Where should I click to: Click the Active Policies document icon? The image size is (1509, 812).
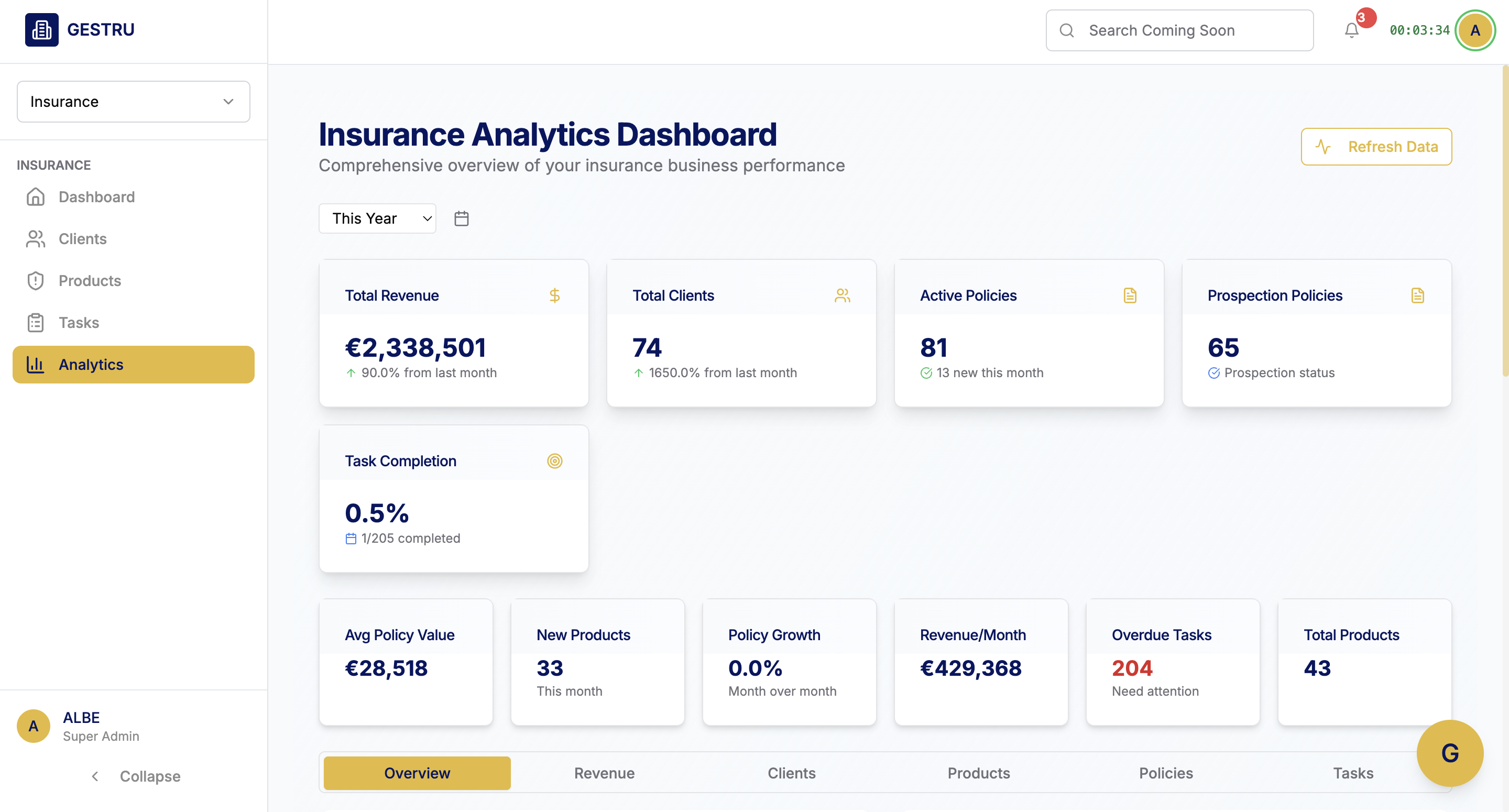pos(1130,295)
